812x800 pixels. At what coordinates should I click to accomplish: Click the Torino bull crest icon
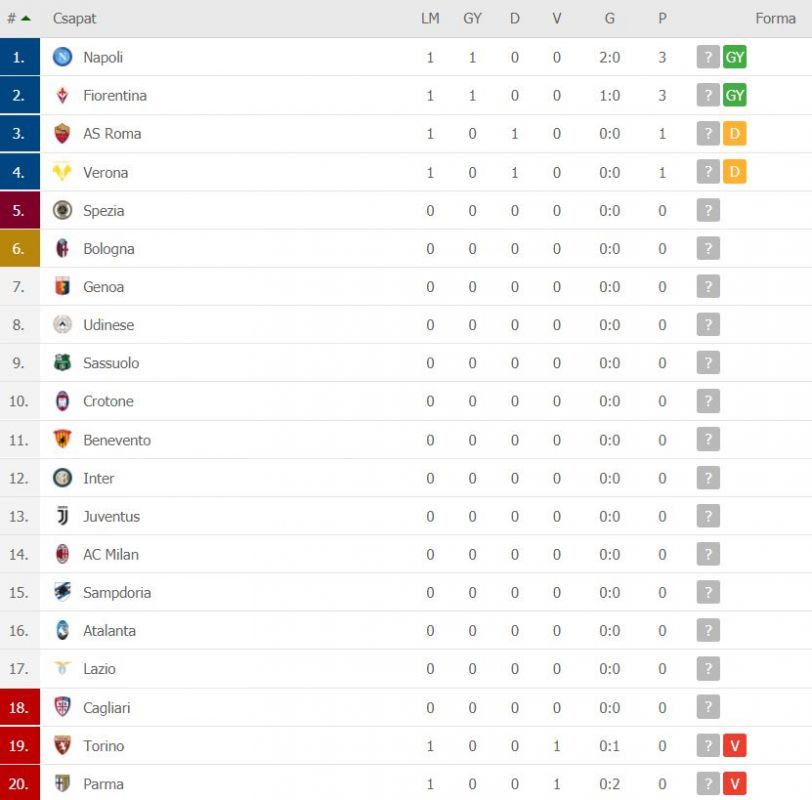63,745
